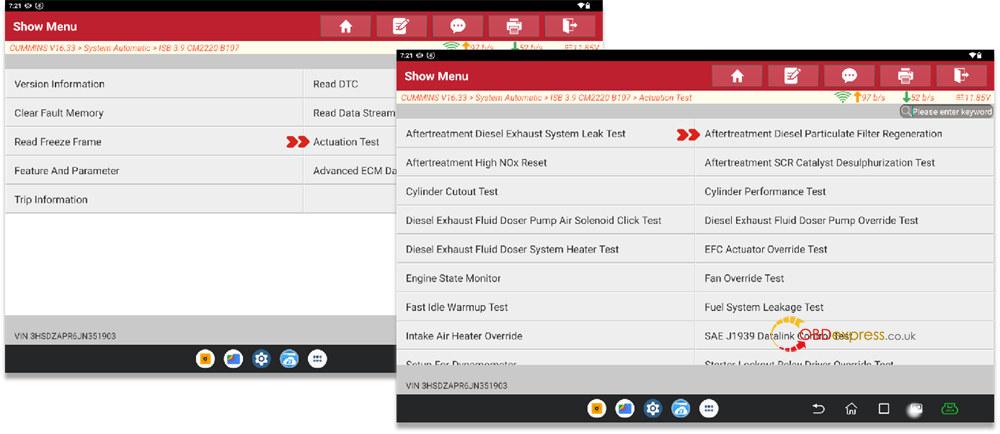Open Cylinder Cutout Test
This screenshot has height=434, width=1000.
tap(545, 191)
